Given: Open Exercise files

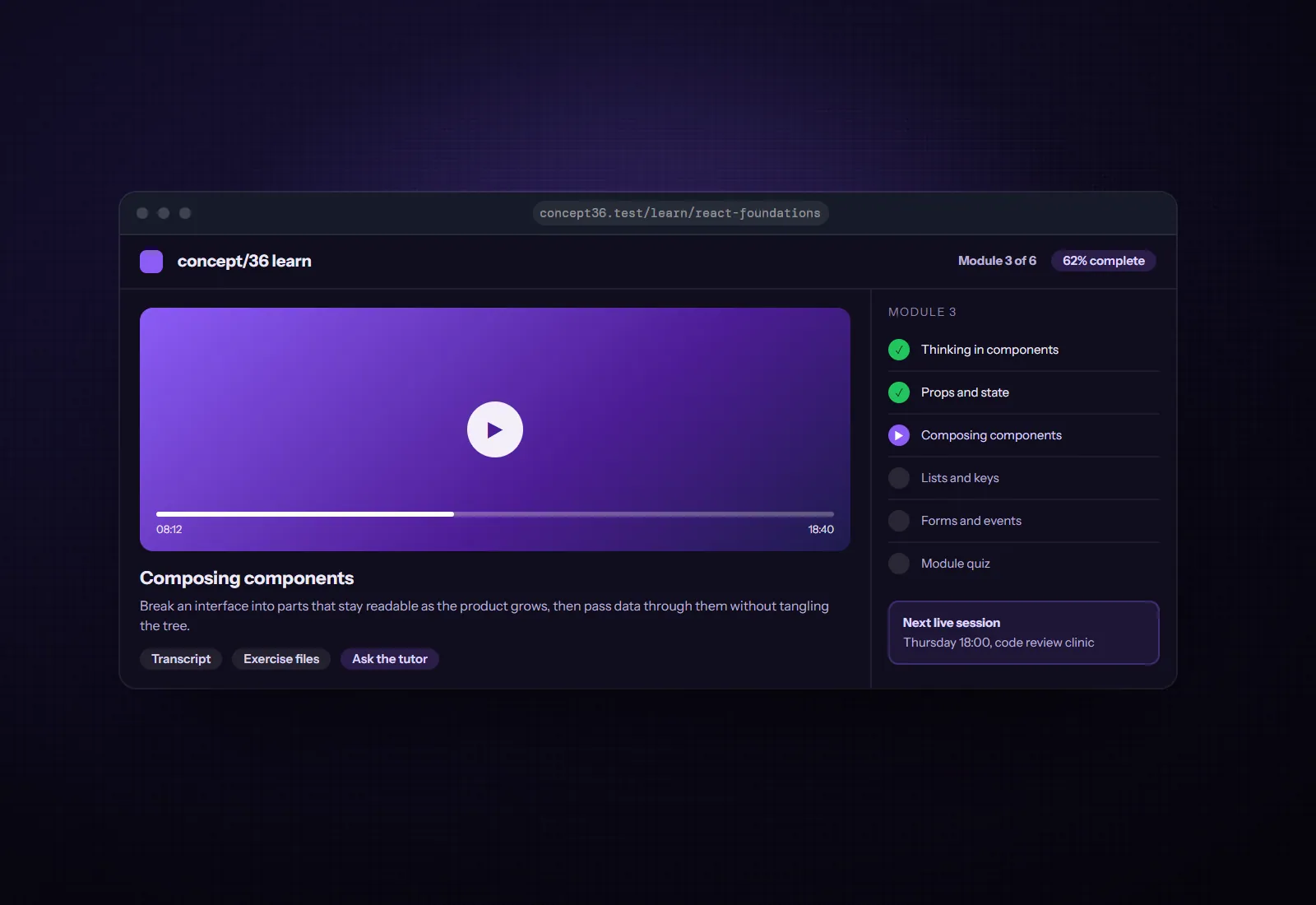Looking at the screenshot, I should (281, 659).
